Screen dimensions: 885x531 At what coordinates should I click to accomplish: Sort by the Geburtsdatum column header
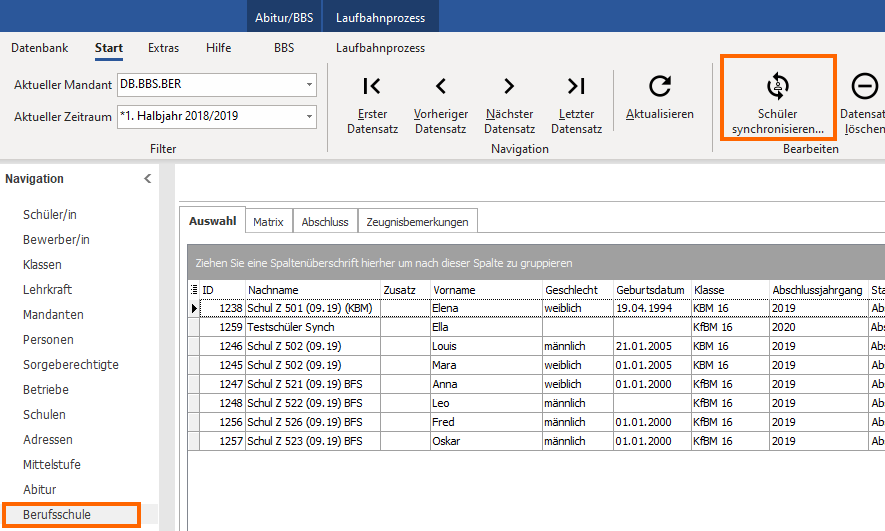pos(652,289)
